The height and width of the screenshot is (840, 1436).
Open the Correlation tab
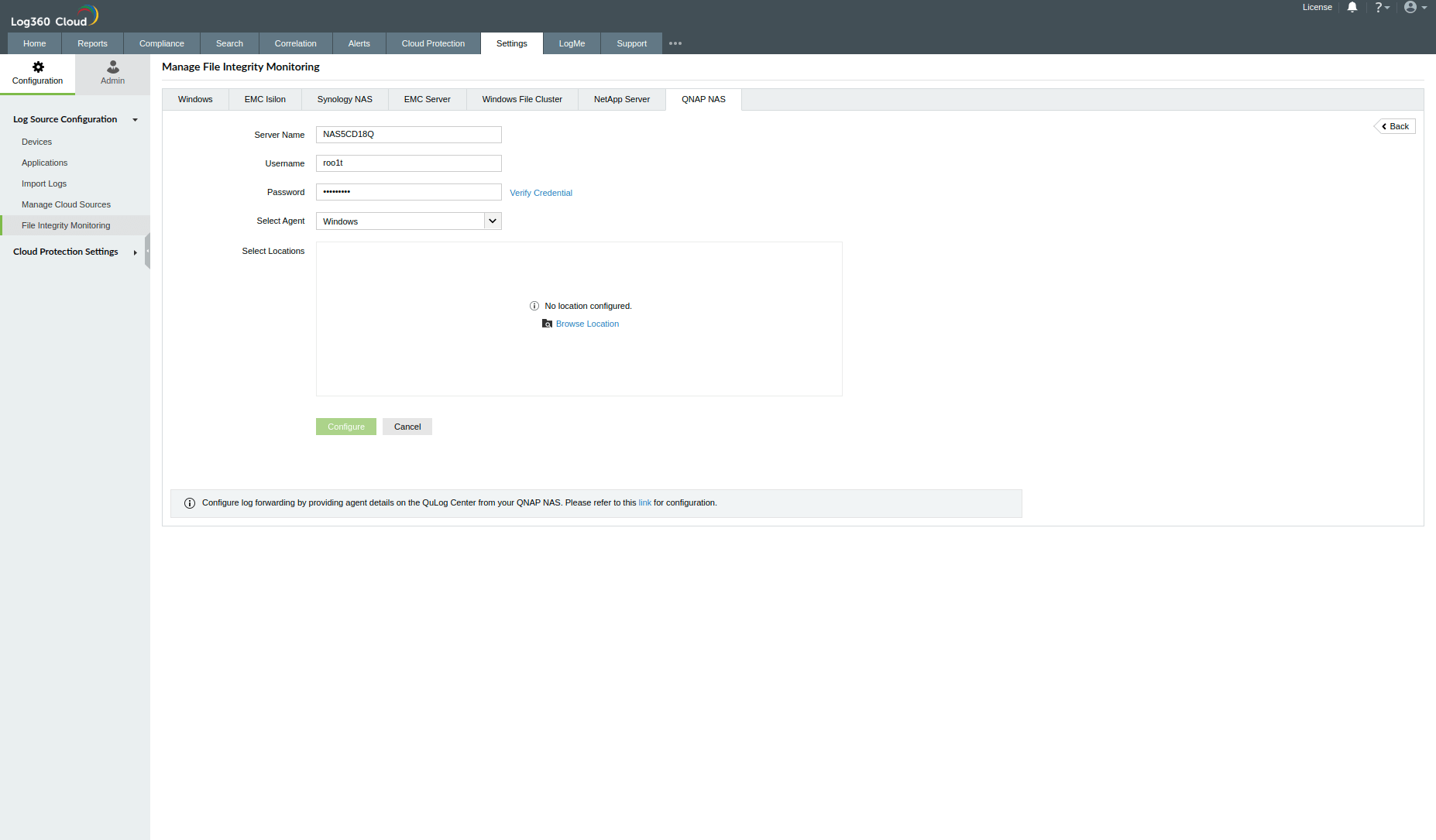pyautogui.click(x=296, y=43)
